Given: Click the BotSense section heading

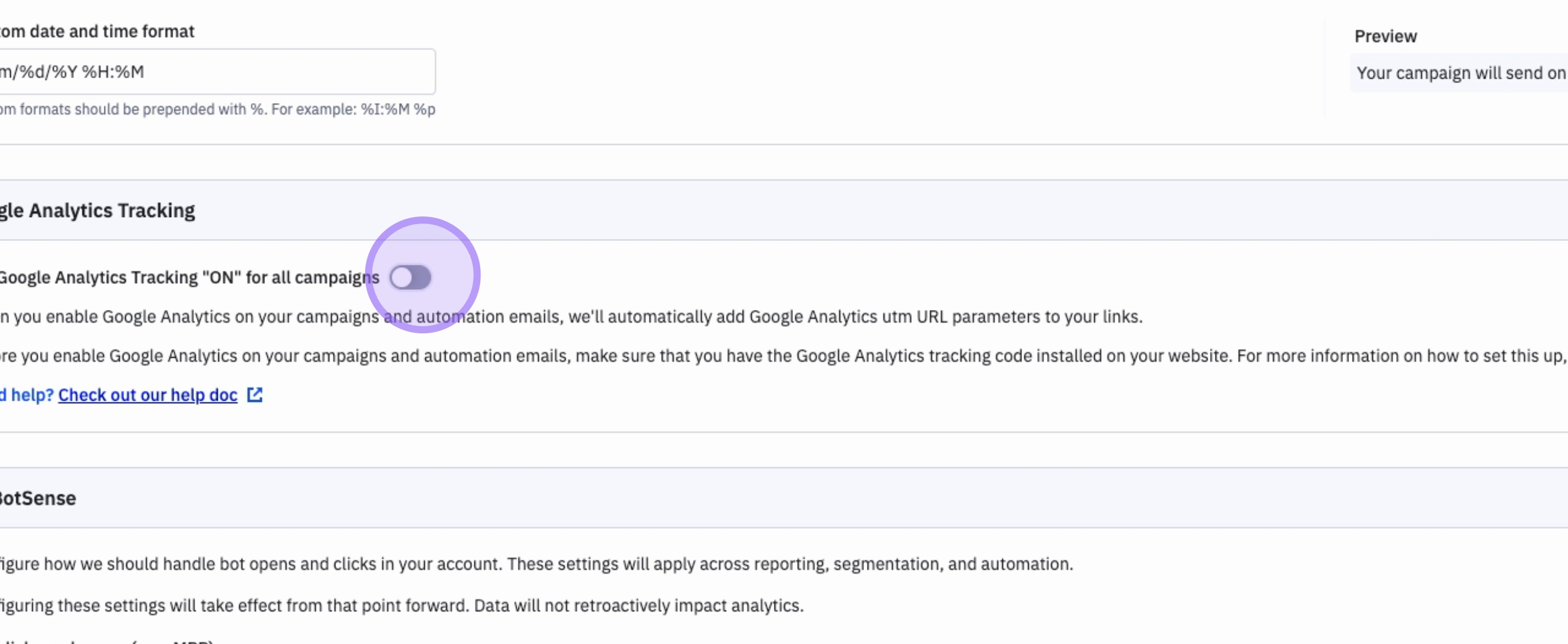Looking at the screenshot, I should point(38,499).
